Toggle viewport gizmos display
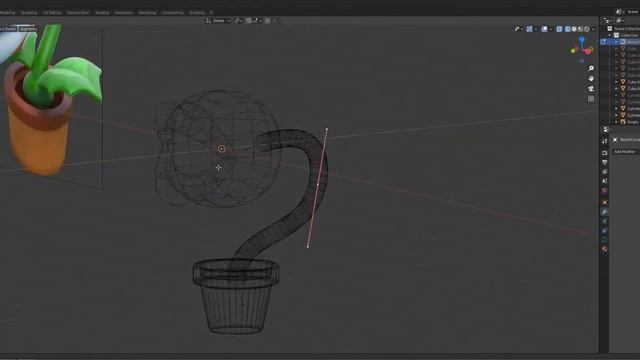Image resolution: width=640 pixels, height=360 pixels. pos(529,29)
